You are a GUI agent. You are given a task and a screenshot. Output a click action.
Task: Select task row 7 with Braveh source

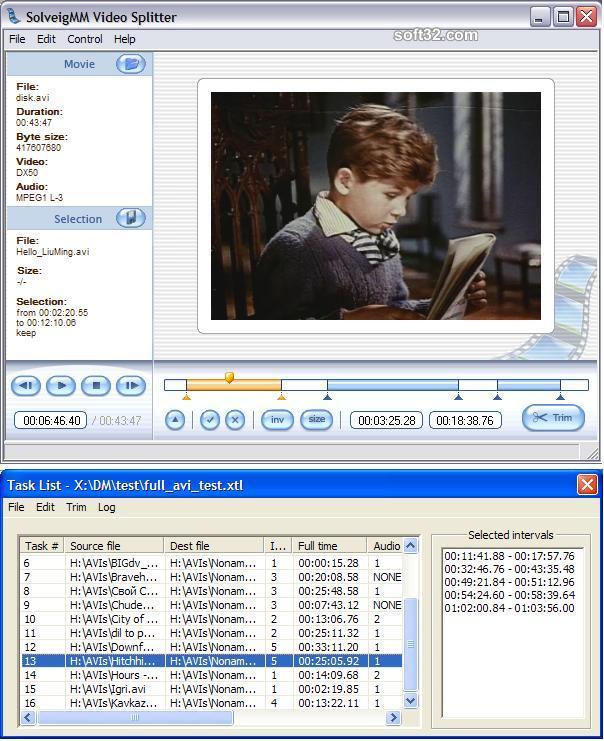211,577
